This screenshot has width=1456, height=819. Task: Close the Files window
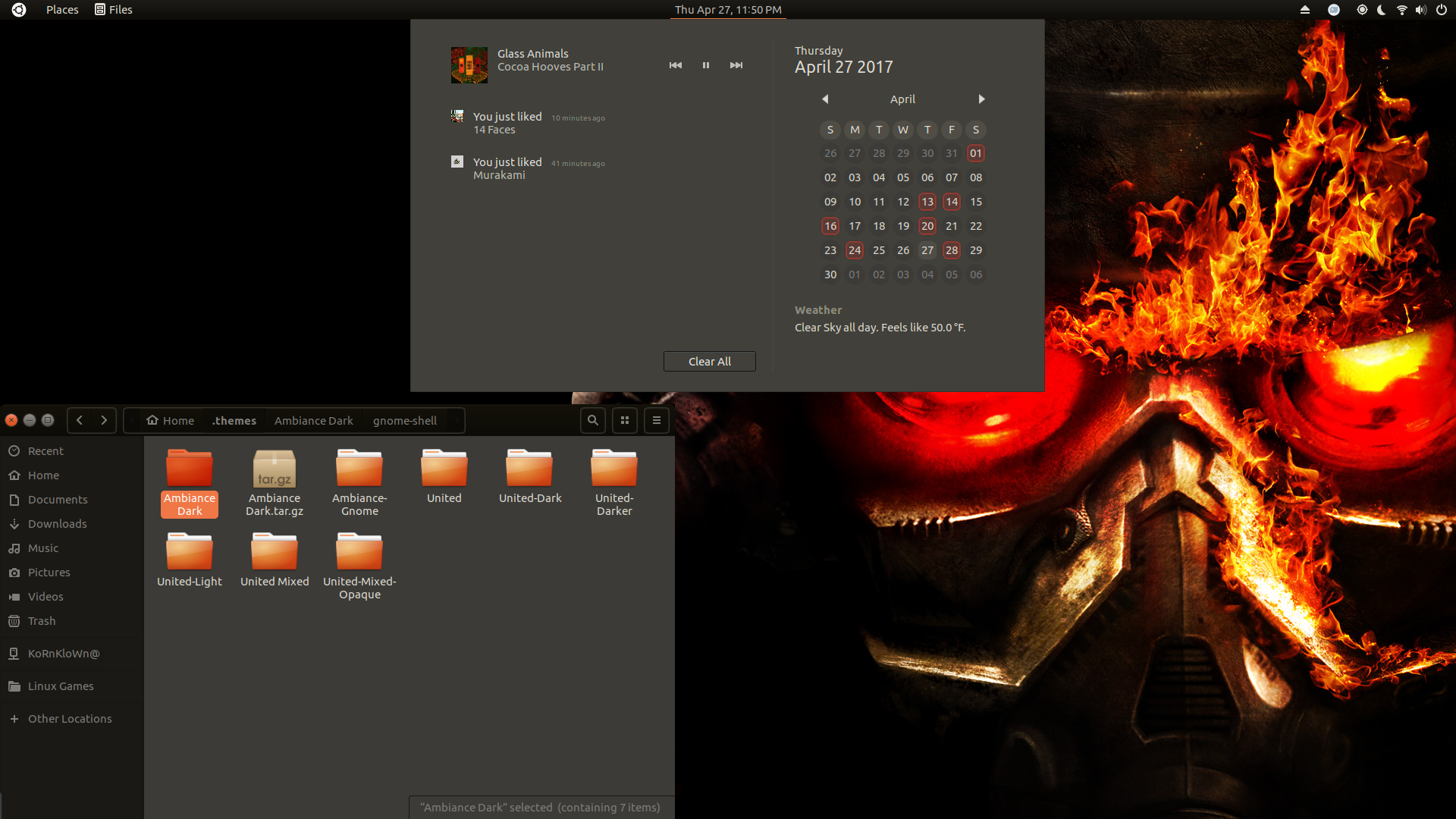(x=11, y=420)
